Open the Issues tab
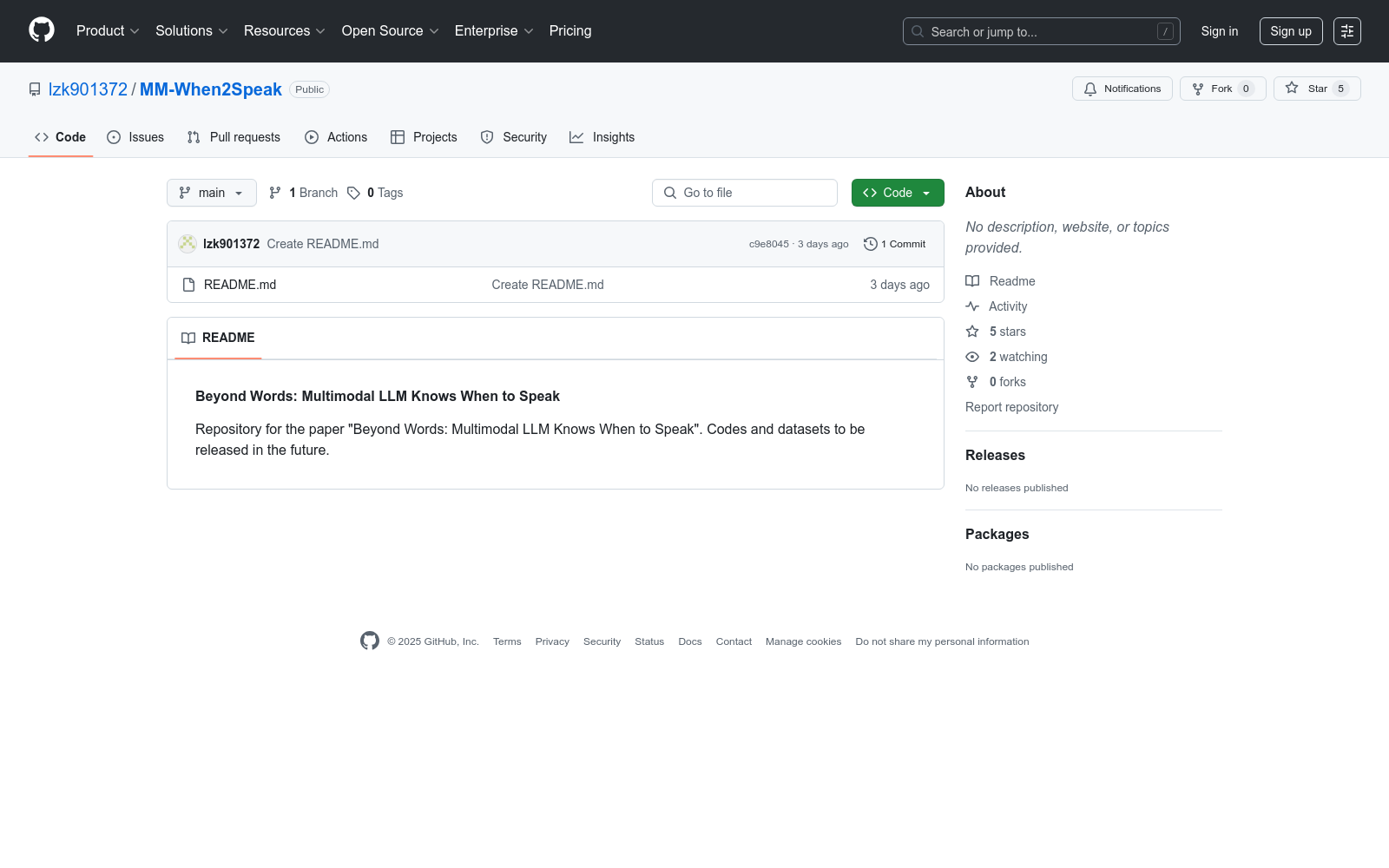1389x868 pixels. 135,137
